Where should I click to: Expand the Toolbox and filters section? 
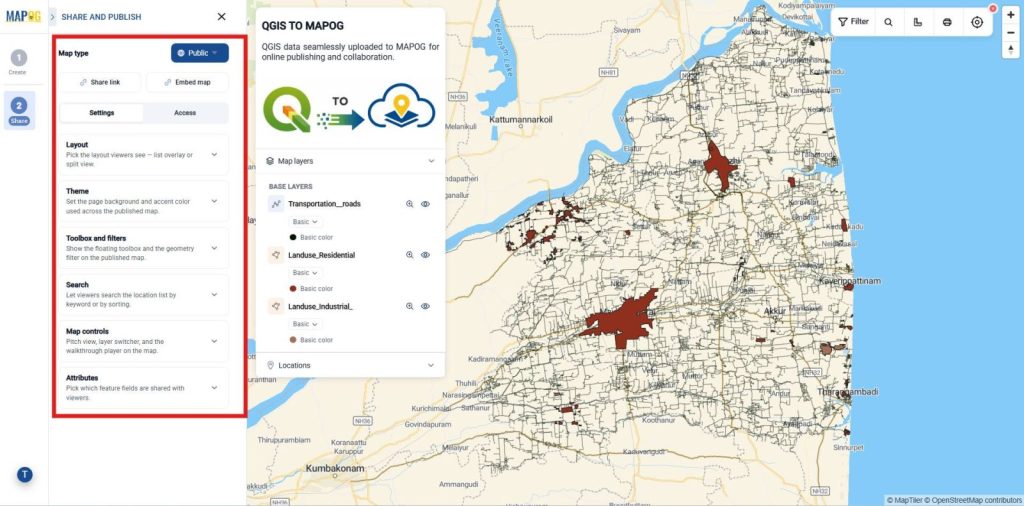[x=144, y=248]
